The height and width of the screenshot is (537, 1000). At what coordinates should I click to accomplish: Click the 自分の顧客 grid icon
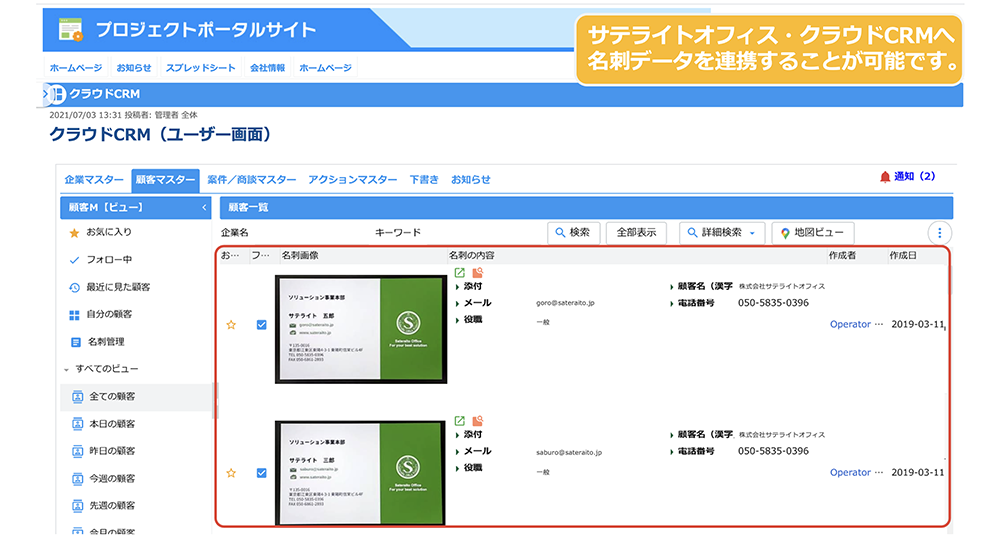tap(74, 315)
